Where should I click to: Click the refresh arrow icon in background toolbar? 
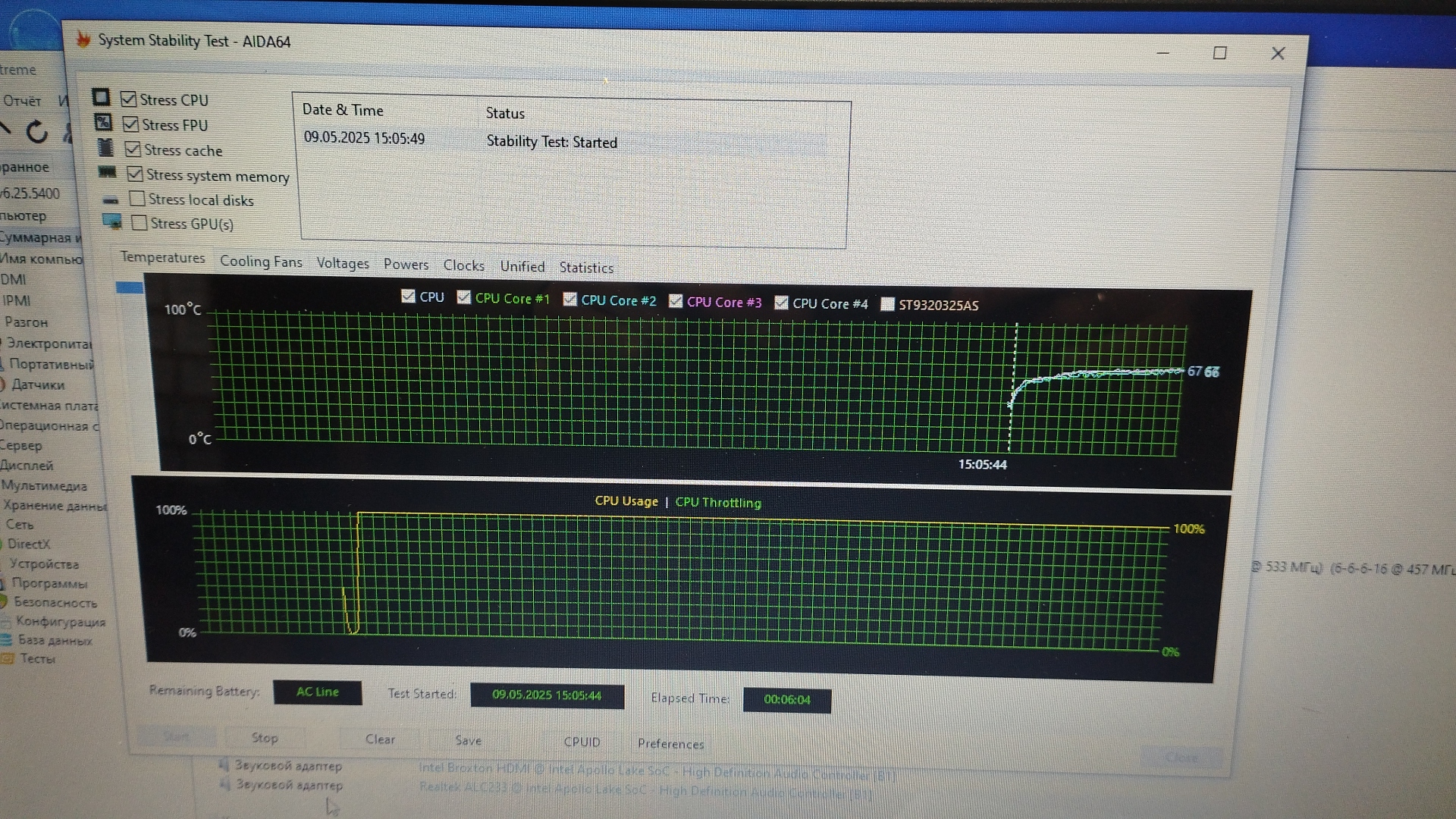36,132
